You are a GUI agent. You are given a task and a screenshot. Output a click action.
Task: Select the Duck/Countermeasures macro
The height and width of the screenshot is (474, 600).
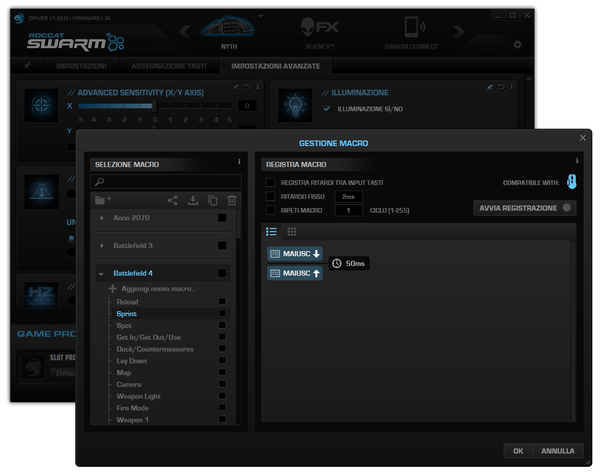pyautogui.click(x=155, y=349)
